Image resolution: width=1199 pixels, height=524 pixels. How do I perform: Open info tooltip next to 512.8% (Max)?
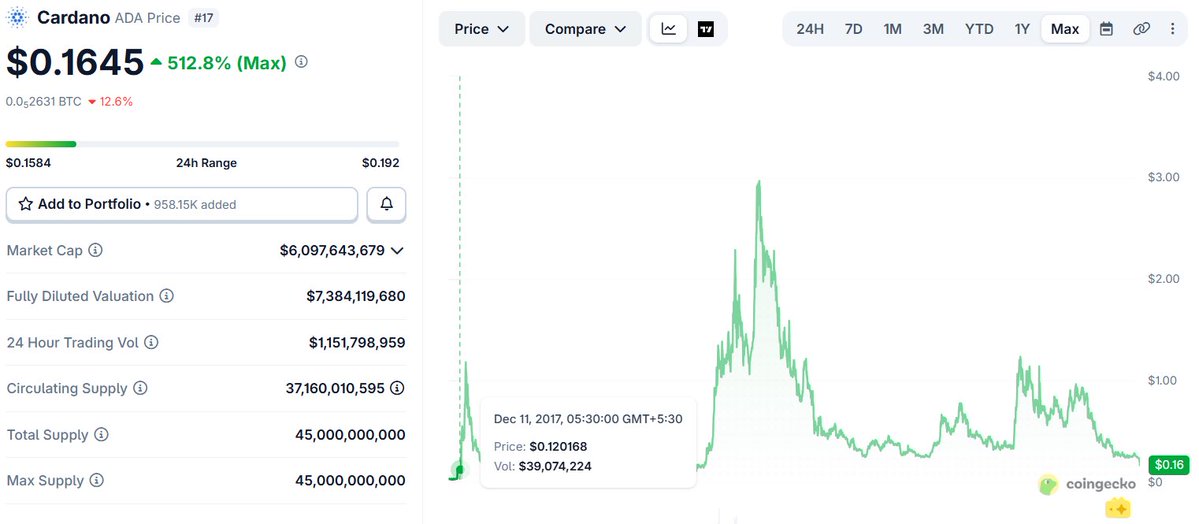(301, 62)
